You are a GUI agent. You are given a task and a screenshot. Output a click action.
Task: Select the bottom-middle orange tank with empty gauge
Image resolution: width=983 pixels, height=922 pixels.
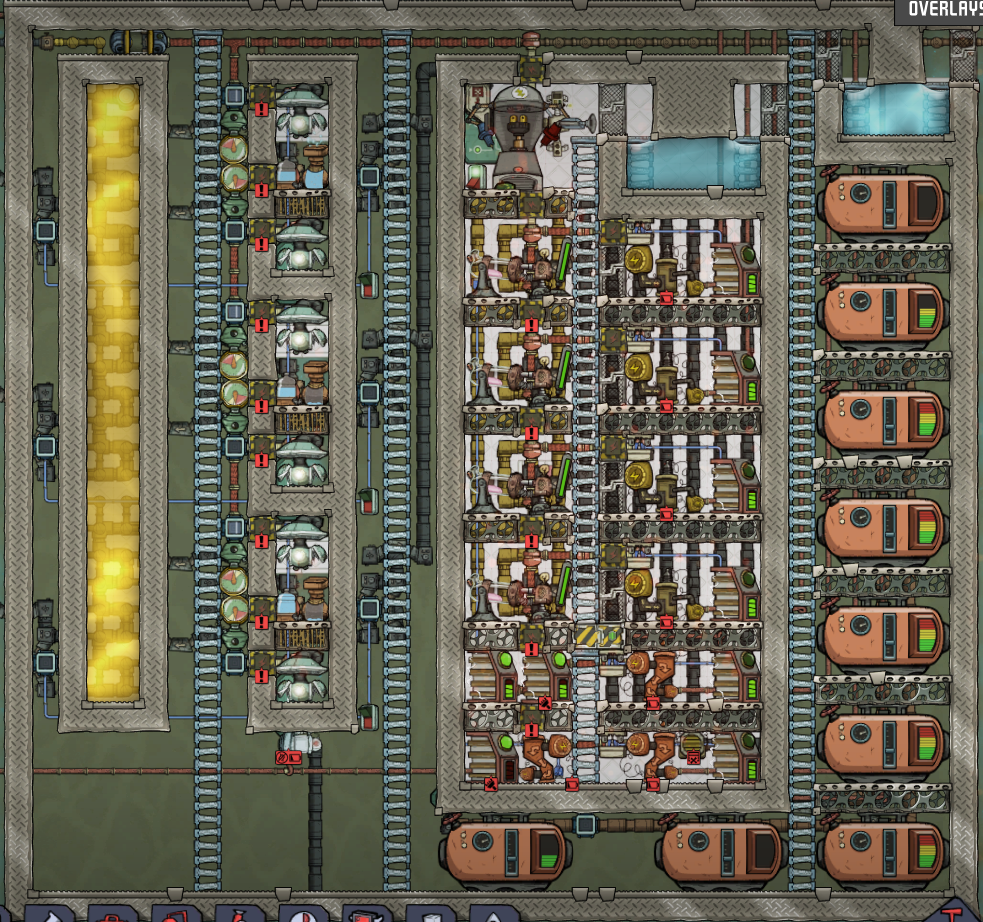click(x=721, y=853)
